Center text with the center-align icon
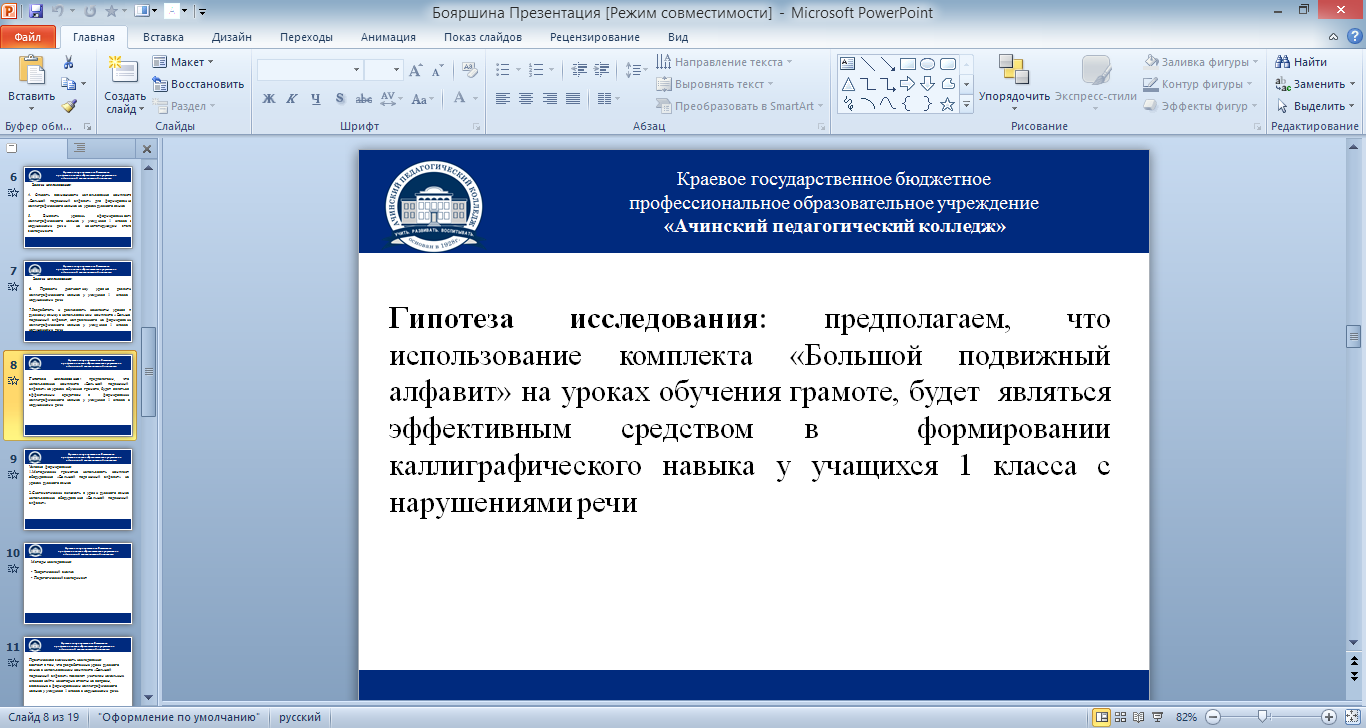 click(x=525, y=99)
